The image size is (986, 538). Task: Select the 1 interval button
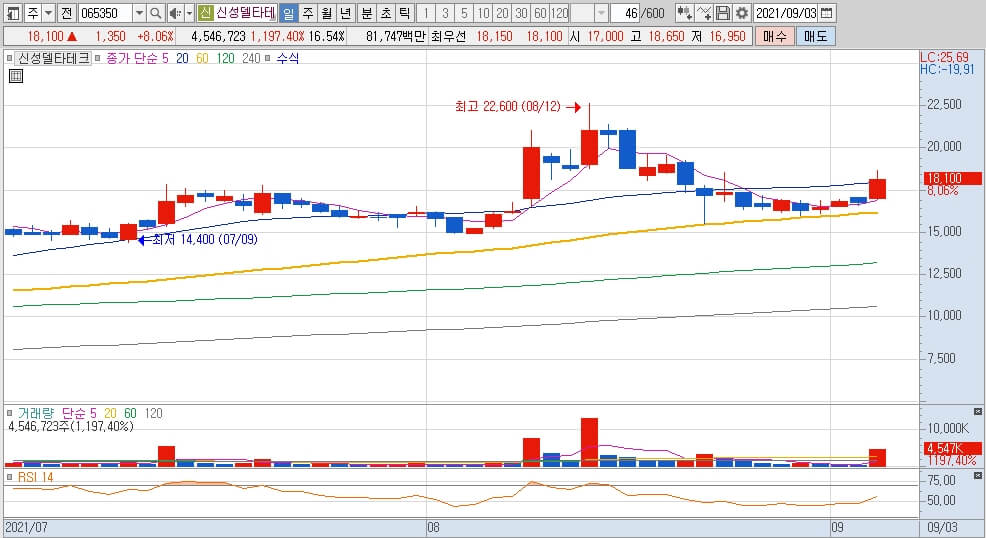click(x=426, y=13)
